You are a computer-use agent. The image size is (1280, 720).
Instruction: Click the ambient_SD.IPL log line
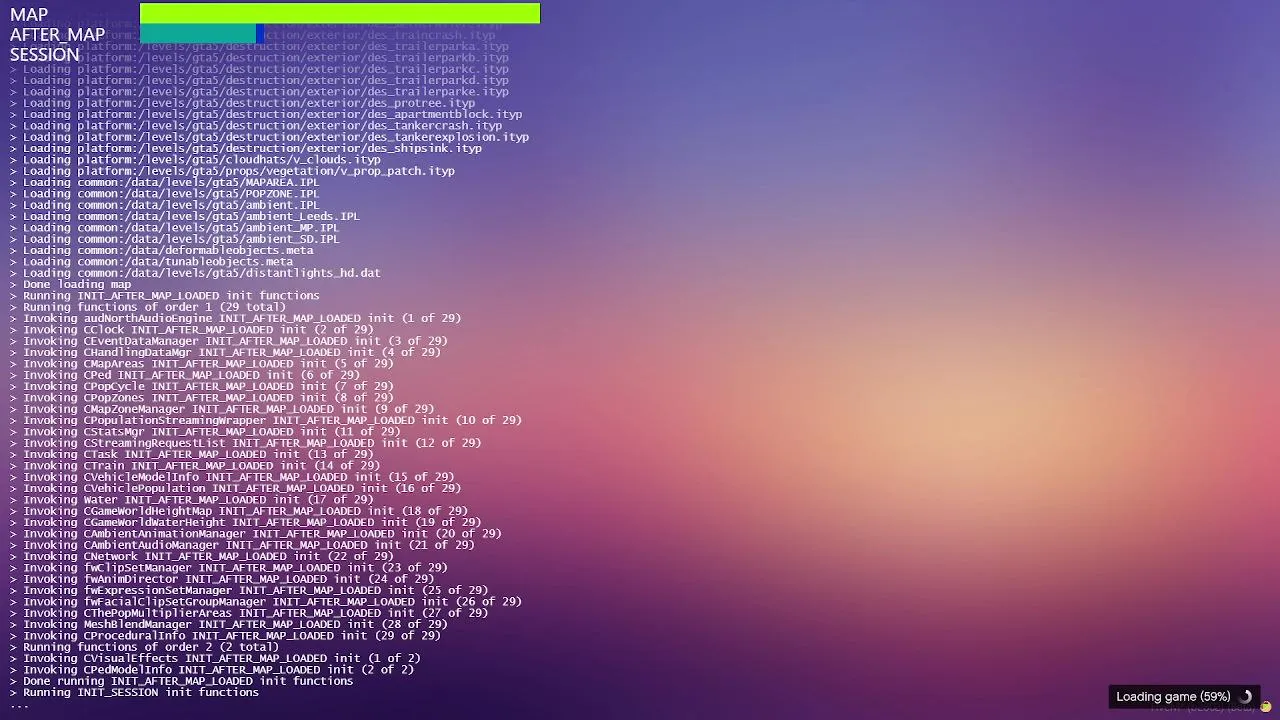click(x=175, y=239)
